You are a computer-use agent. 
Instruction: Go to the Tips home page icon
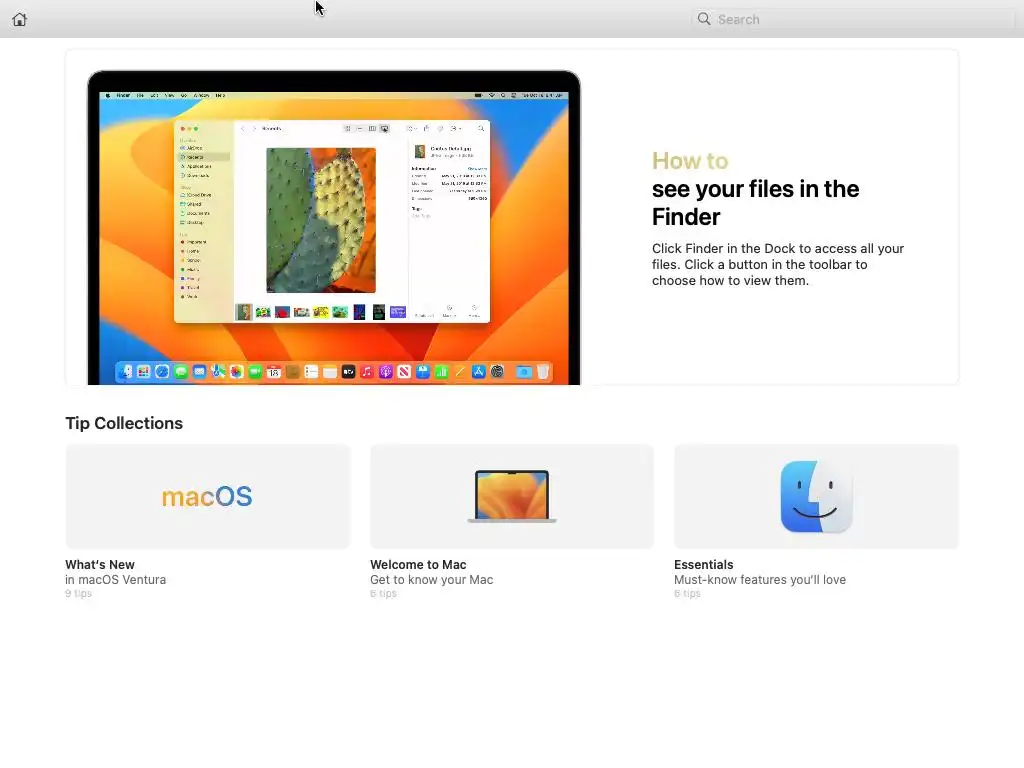click(20, 20)
